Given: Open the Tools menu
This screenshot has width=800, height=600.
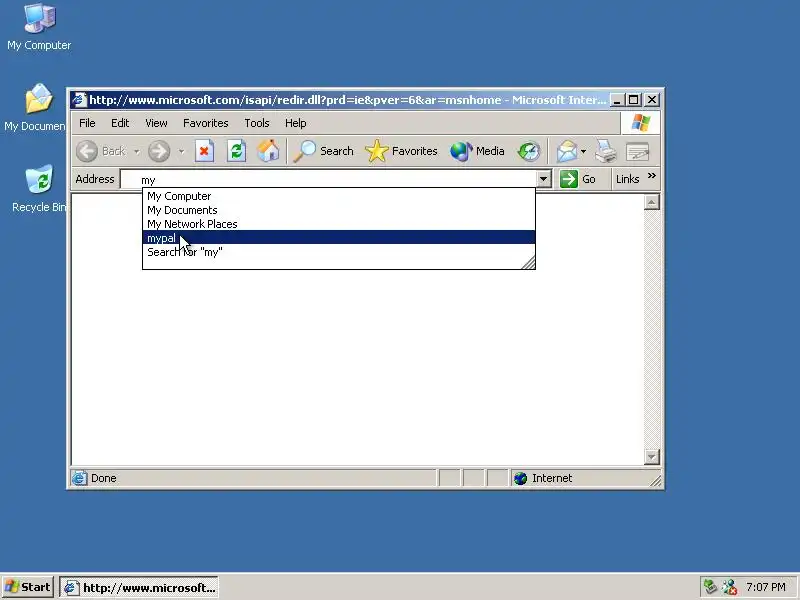Looking at the screenshot, I should [257, 123].
